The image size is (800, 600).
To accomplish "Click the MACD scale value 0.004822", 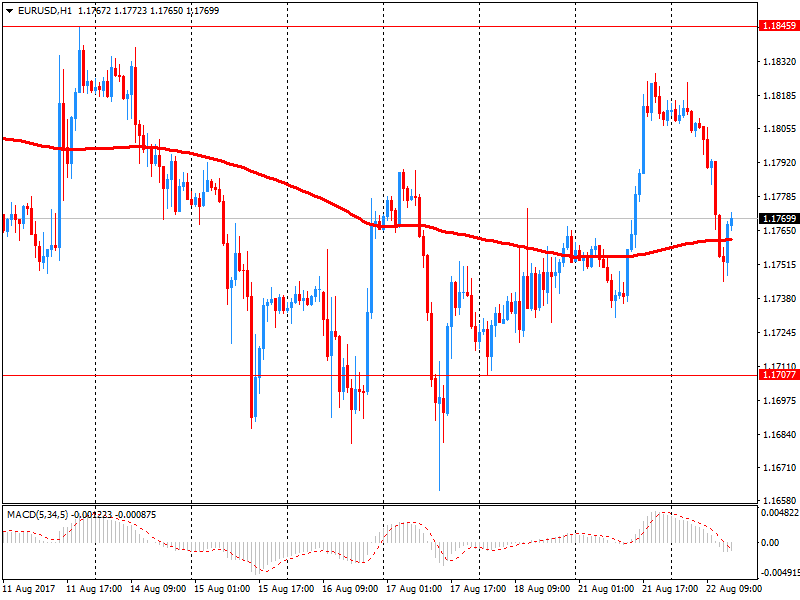I will pos(780,512).
